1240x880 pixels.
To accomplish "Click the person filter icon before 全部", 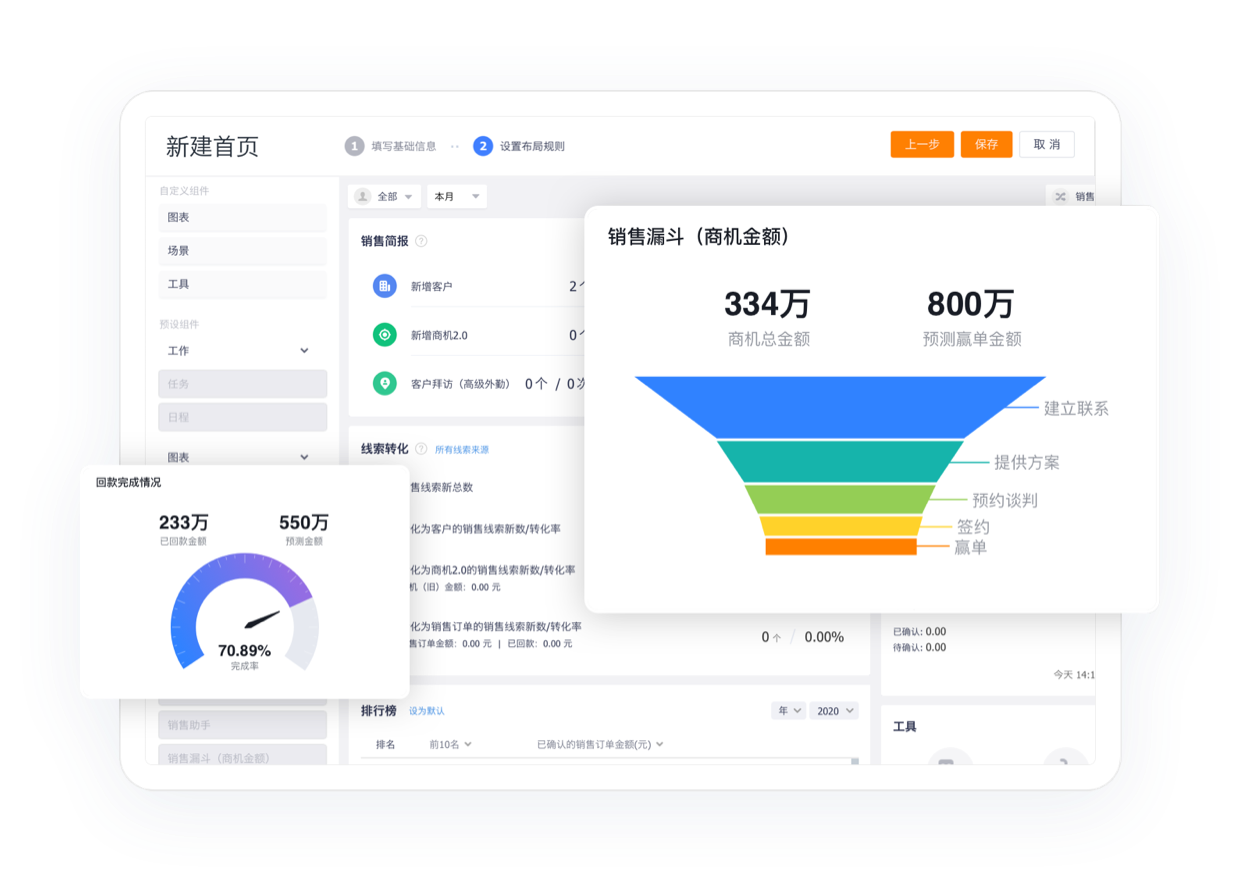I will [363, 196].
